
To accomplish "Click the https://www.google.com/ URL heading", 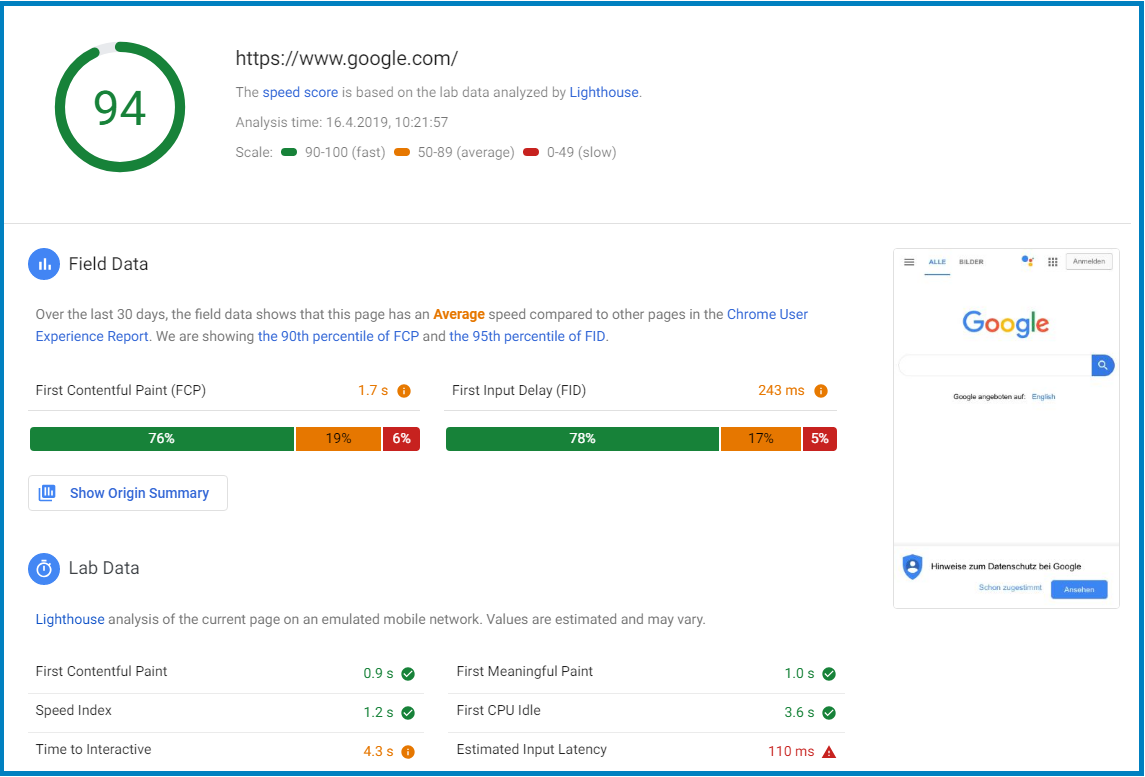I will click(347, 58).
